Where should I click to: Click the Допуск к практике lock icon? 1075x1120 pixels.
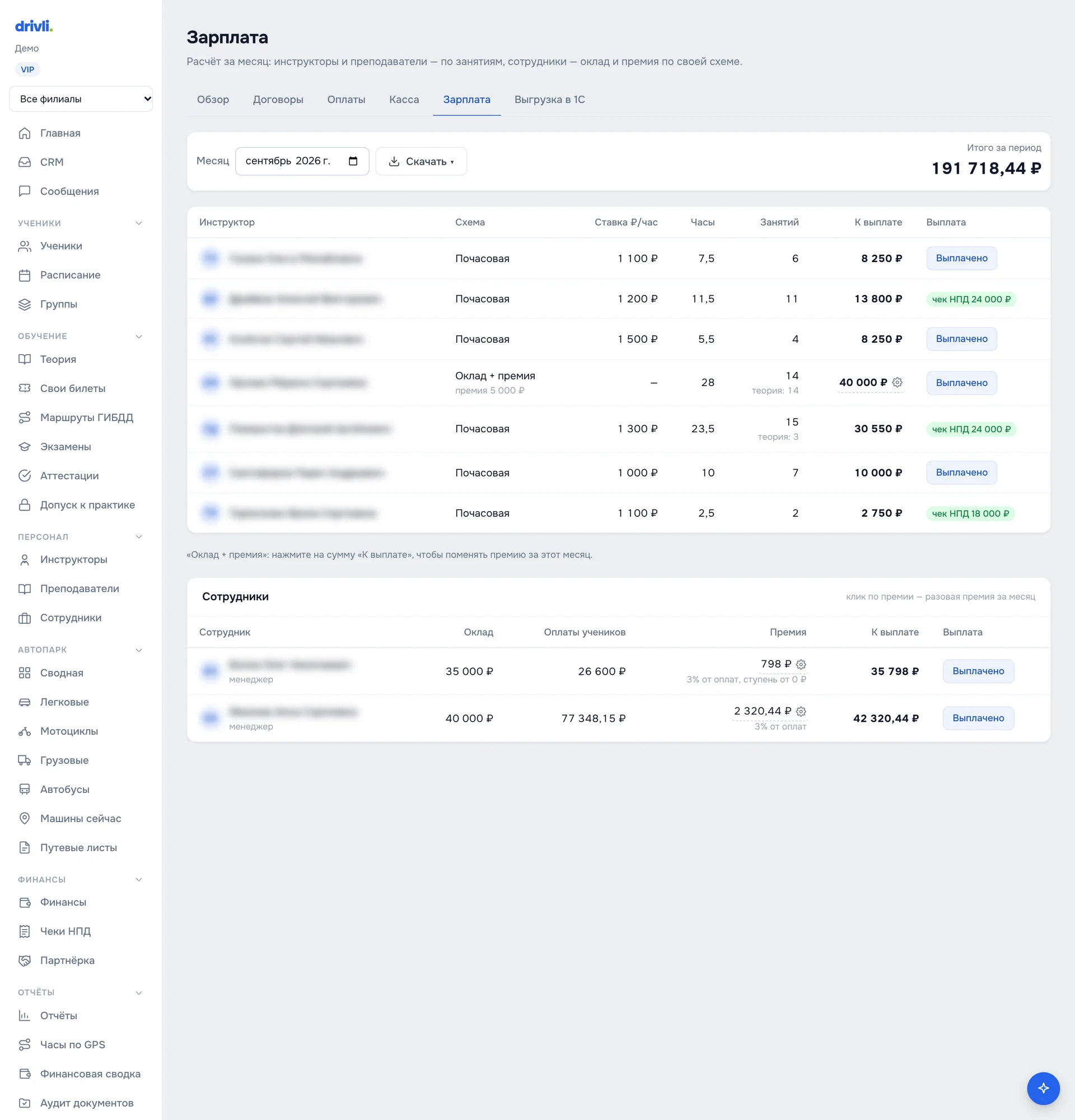tap(25, 505)
